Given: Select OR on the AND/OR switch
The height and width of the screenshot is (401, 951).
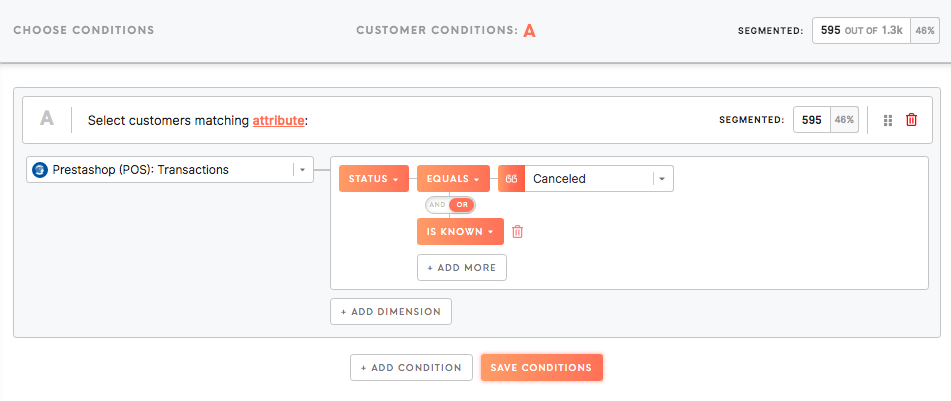Looking at the screenshot, I should tap(462, 205).
